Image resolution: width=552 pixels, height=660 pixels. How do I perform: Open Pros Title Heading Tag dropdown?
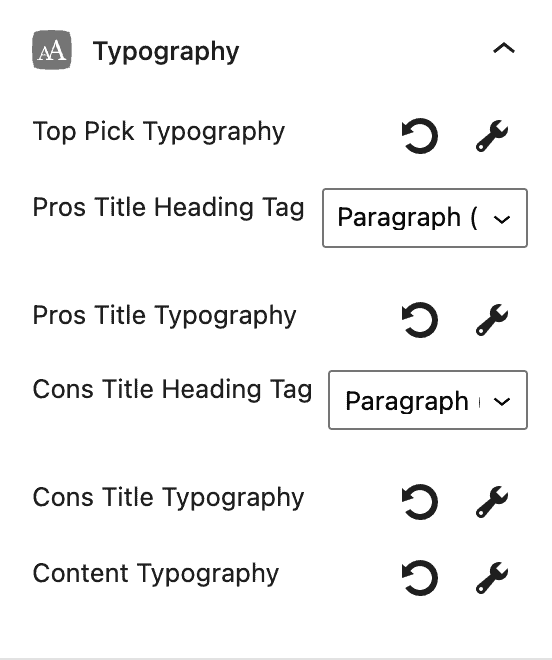424,218
